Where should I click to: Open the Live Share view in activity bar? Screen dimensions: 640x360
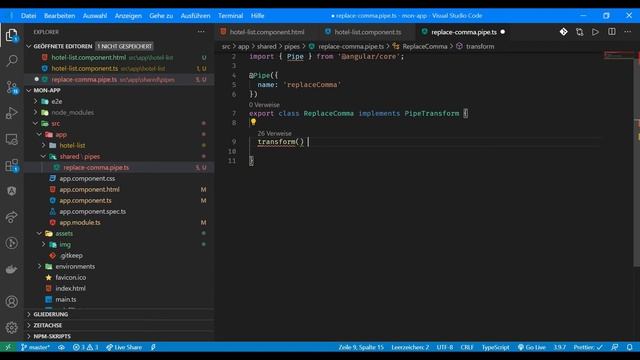click(x=11, y=217)
